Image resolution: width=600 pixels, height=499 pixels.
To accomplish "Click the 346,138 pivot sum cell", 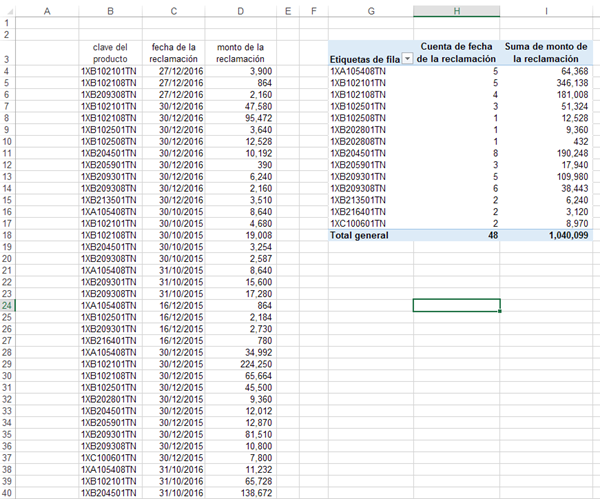I will click(x=546, y=84).
